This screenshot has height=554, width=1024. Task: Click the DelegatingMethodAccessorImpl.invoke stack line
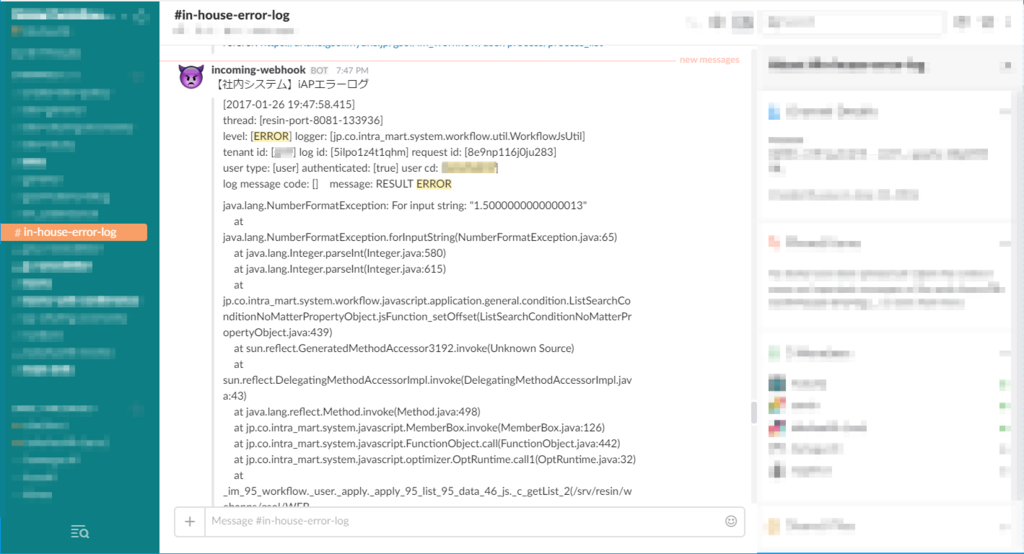[x=427, y=387]
